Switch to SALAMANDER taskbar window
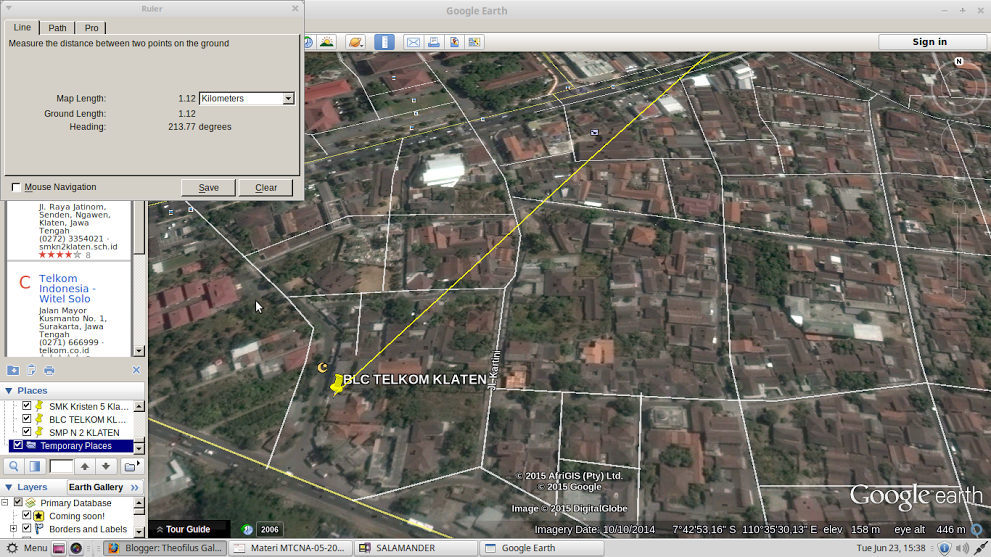The image size is (991, 557). pyautogui.click(x=416, y=548)
